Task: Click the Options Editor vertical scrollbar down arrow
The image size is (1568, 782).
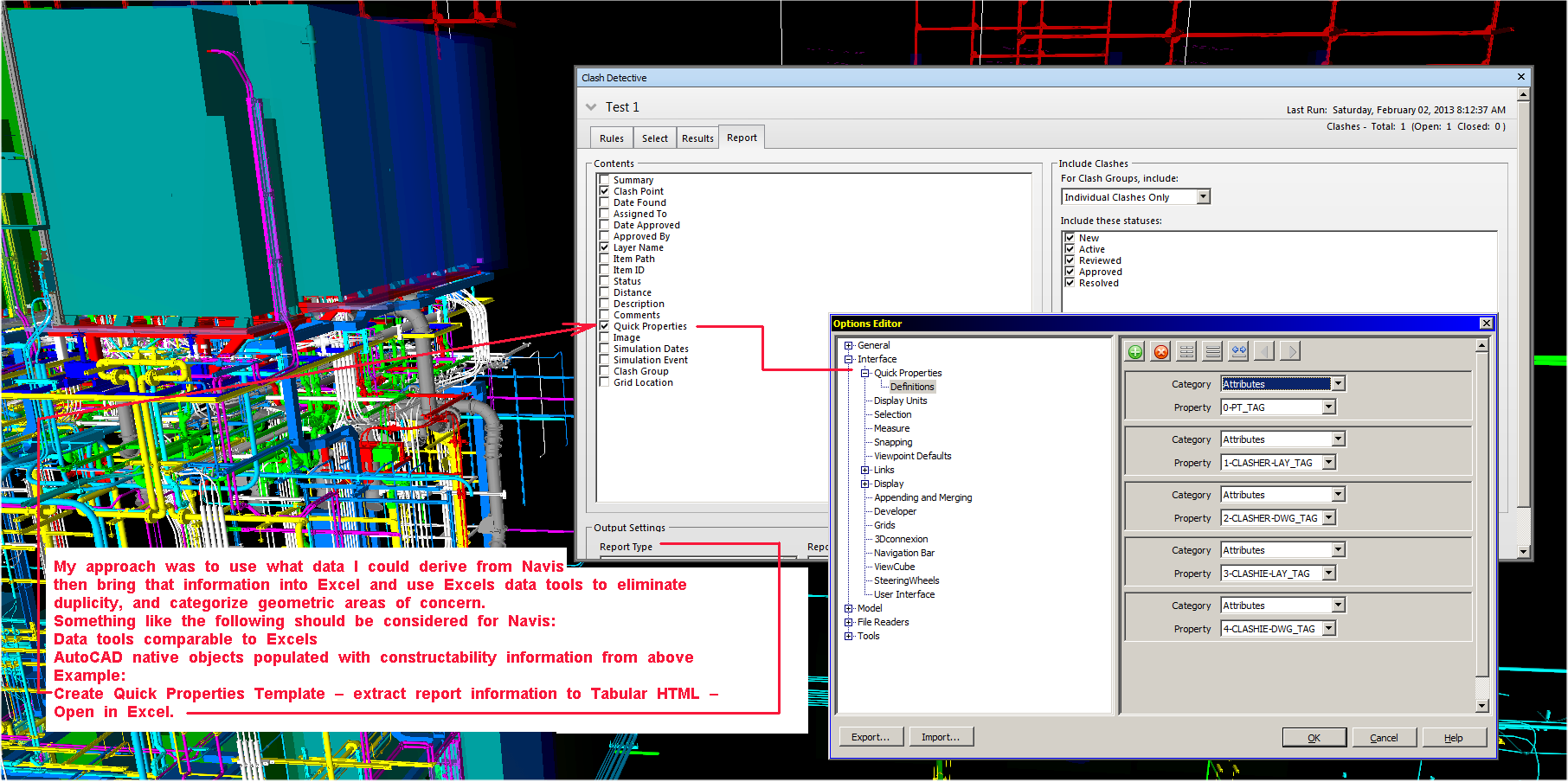Action: click(x=1481, y=706)
